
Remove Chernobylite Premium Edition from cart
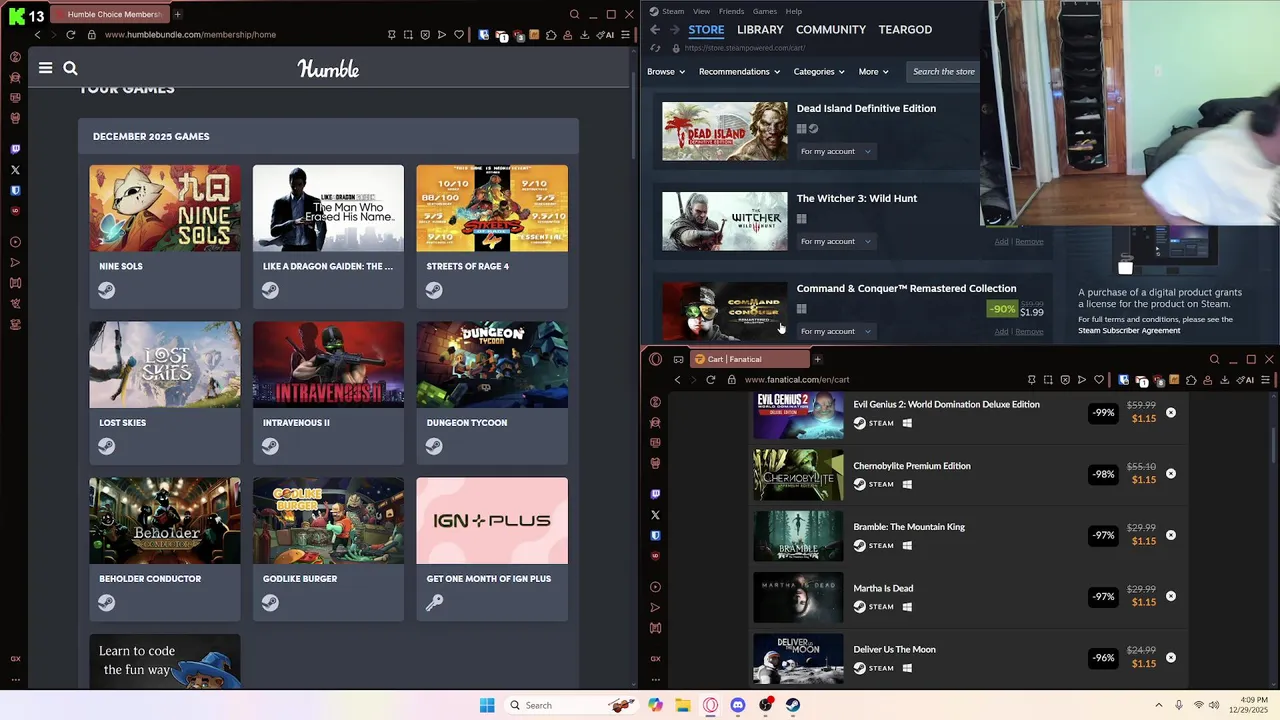coord(1170,473)
